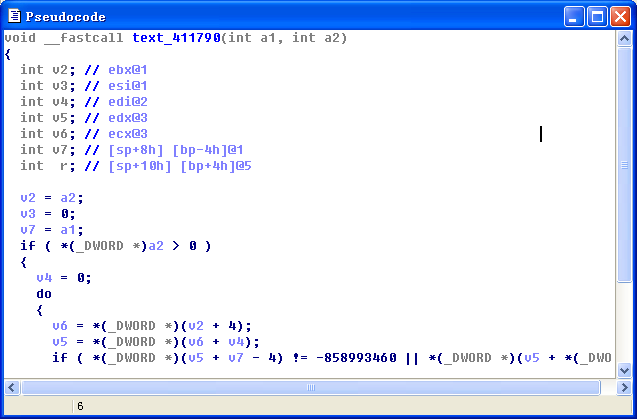Screen dimensions: 637x419
Task: Maximize the Pseudocode window
Action: (598, 17)
